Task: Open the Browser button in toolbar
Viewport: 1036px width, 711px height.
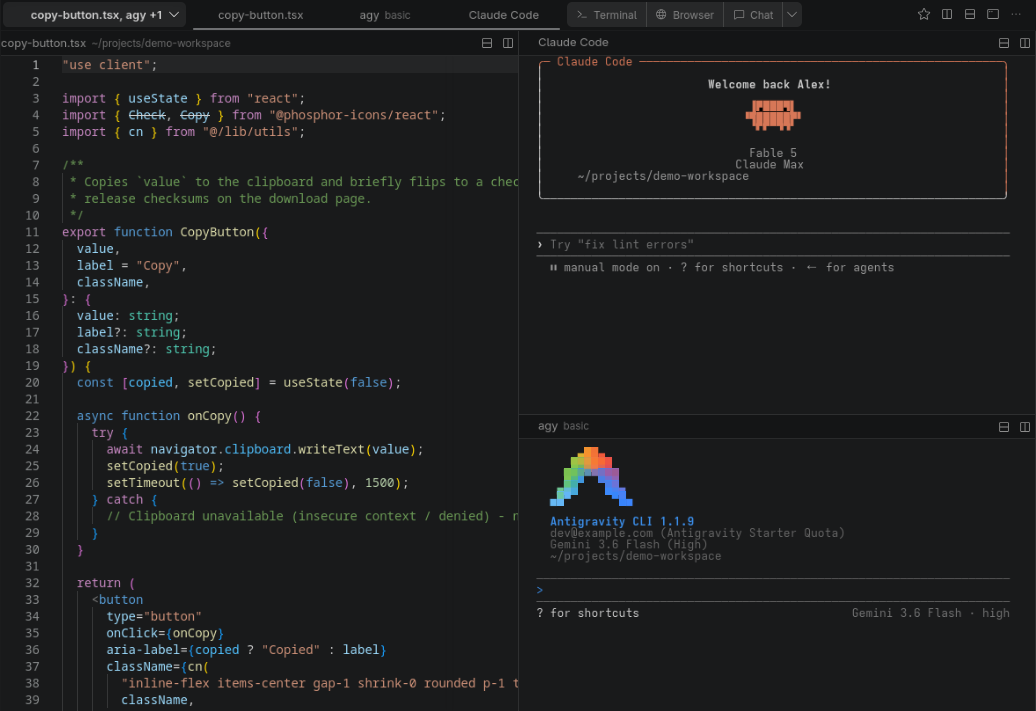Action: pos(684,15)
